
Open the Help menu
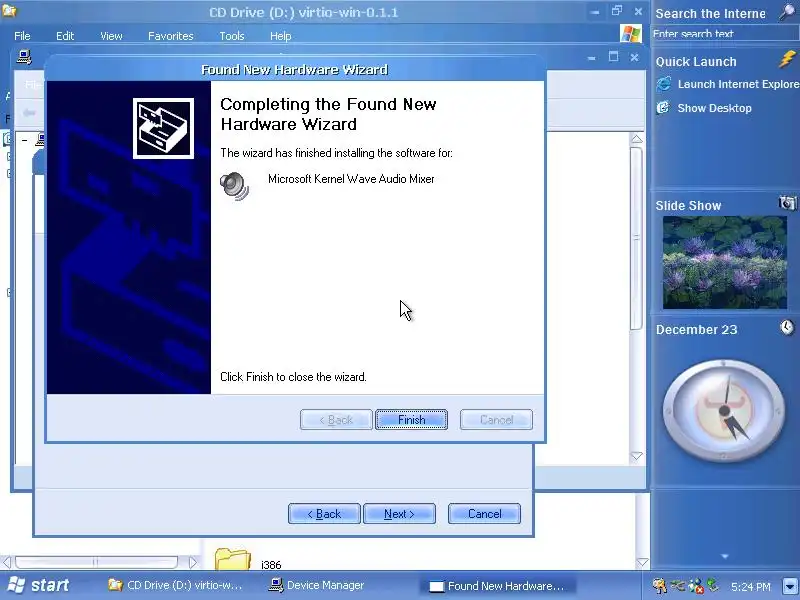pyautogui.click(x=280, y=36)
